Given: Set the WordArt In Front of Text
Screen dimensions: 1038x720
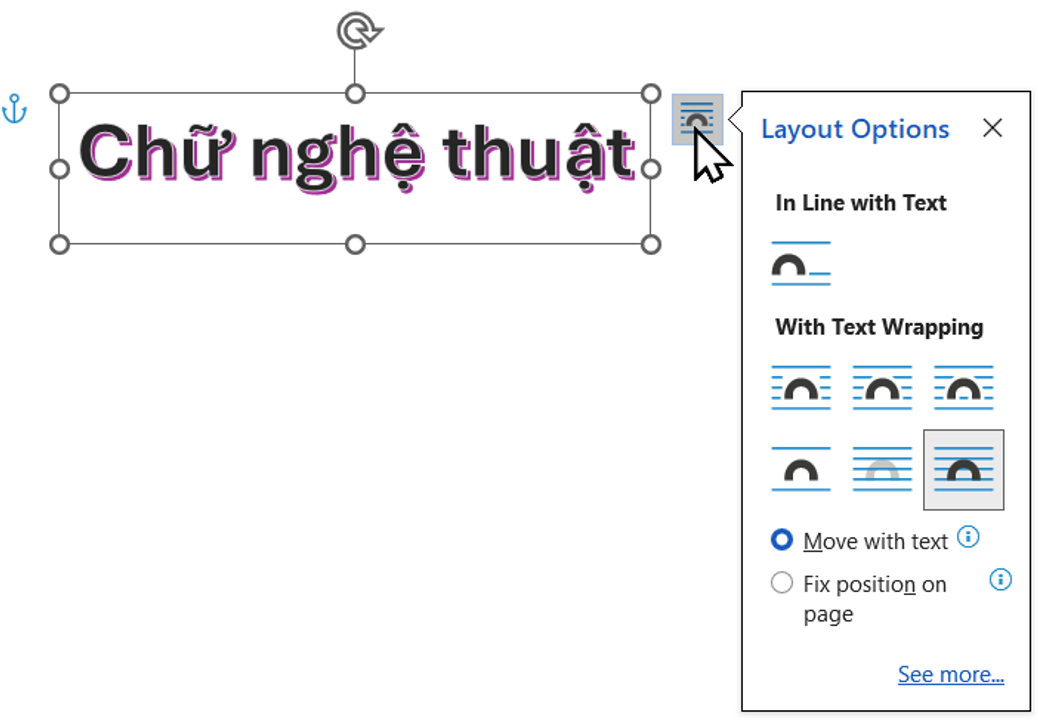Looking at the screenshot, I should pyautogui.click(x=962, y=469).
